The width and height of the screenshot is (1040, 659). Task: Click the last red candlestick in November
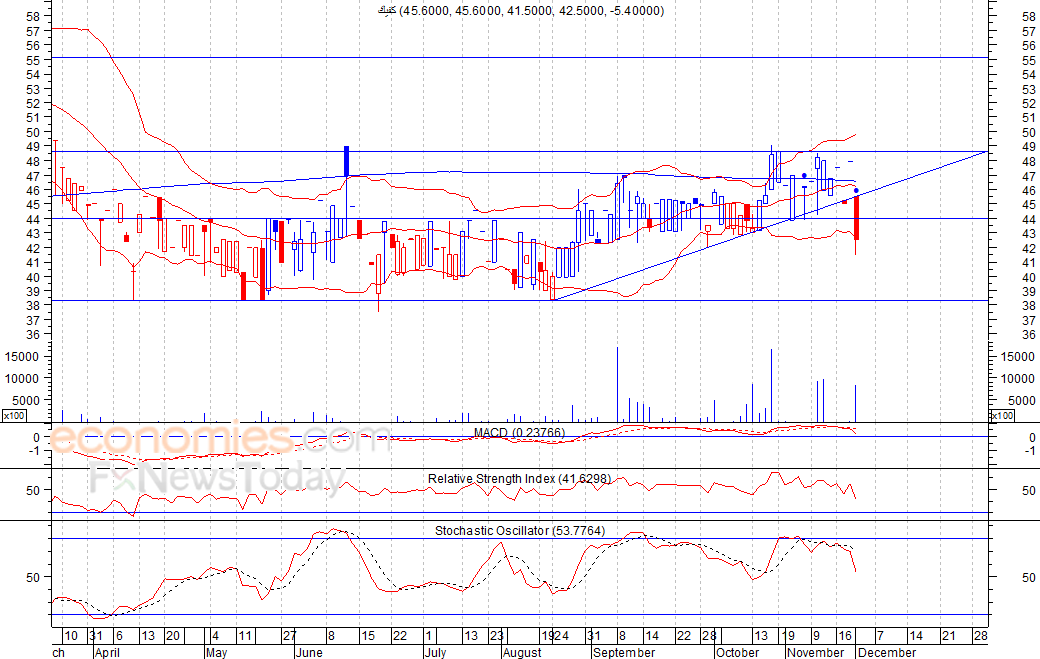[856, 217]
